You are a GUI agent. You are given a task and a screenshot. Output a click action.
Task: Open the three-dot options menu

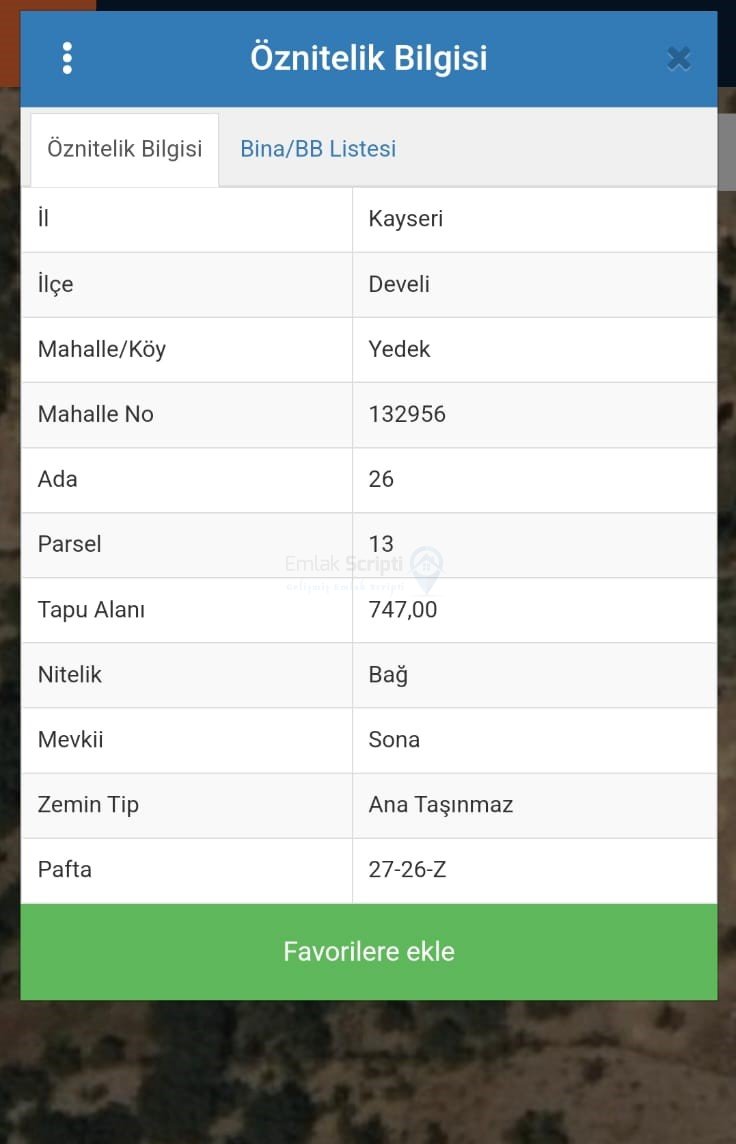click(x=67, y=58)
